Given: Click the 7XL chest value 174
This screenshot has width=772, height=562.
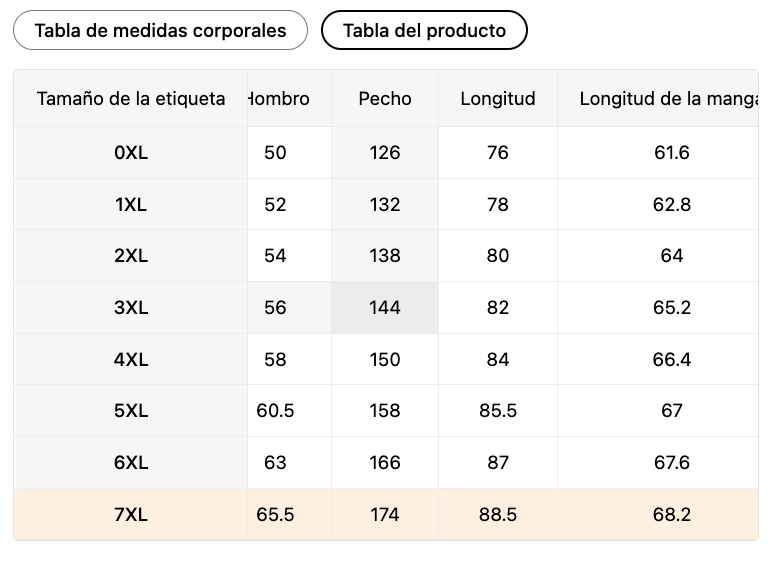Looking at the screenshot, I should [385, 515].
